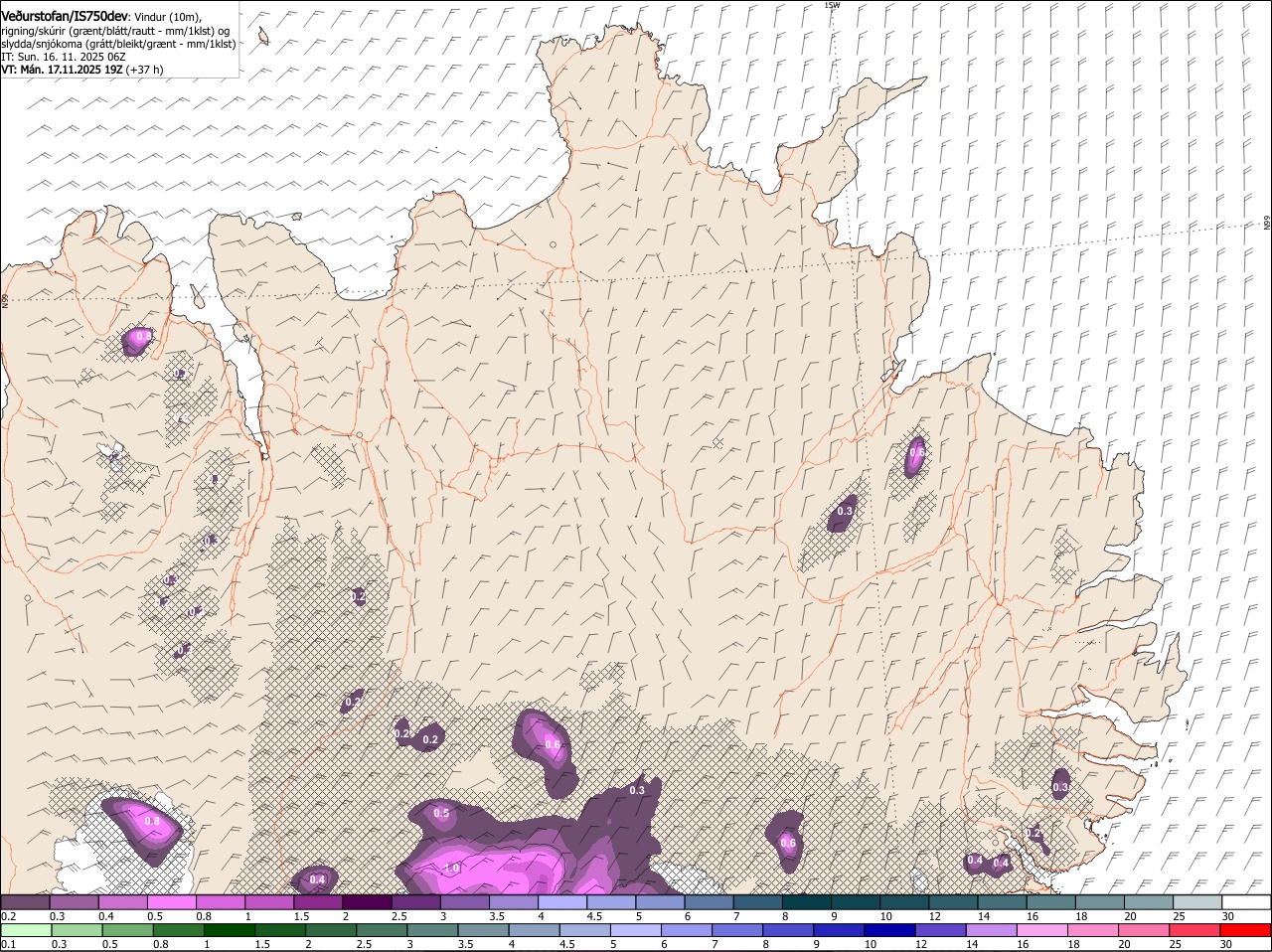Click the 0.3 label near the 0.6 blob northeast
1272x952 pixels.
(x=845, y=511)
